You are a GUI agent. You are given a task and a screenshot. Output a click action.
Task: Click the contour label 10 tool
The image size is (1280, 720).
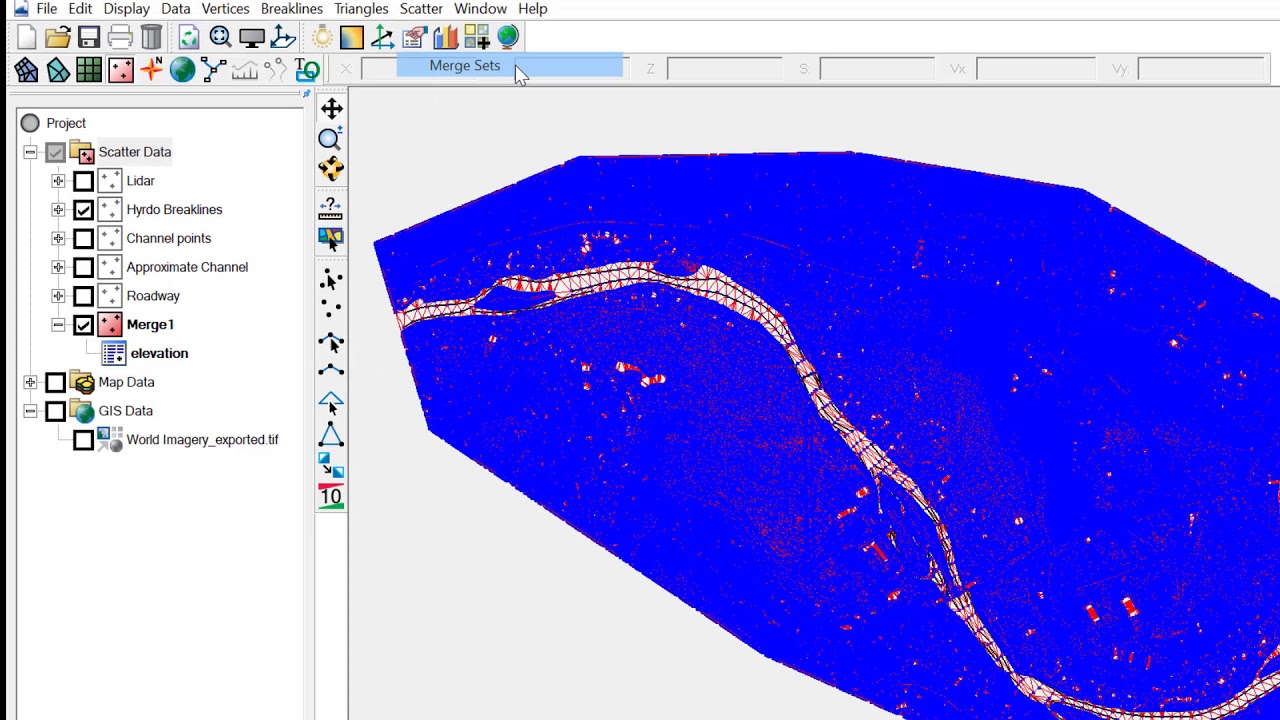click(331, 497)
